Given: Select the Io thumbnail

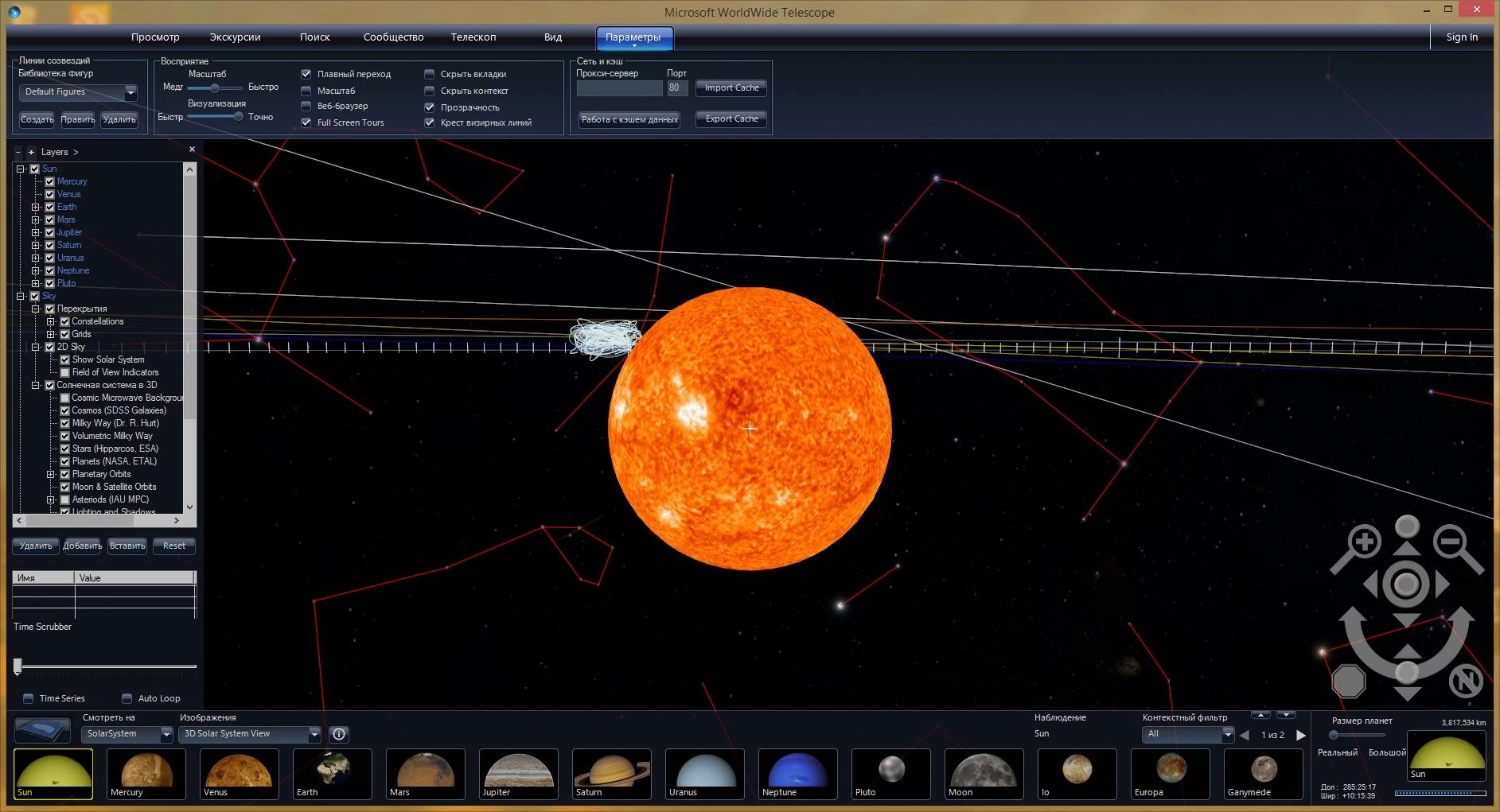Looking at the screenshot, I should 1077,774.
